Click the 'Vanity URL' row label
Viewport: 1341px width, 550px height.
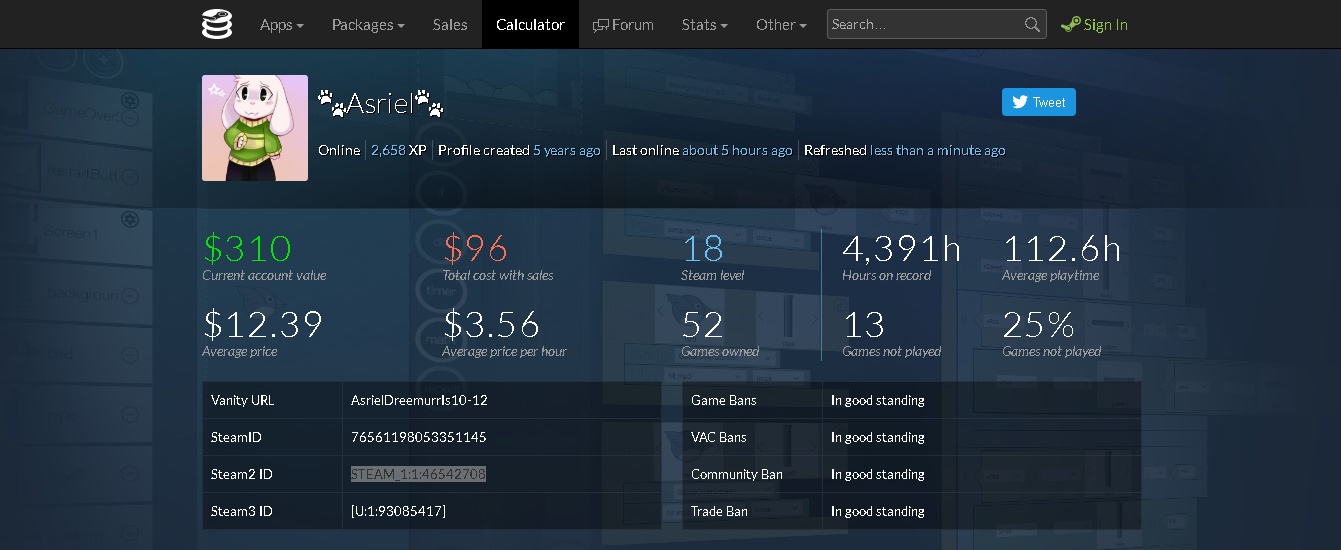pos(242,400)
